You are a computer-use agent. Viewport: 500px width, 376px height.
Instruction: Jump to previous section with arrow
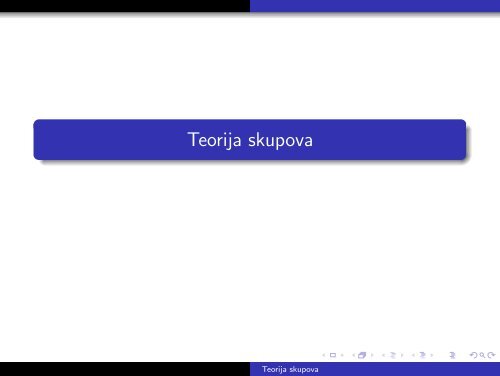[x=413, y=355]
